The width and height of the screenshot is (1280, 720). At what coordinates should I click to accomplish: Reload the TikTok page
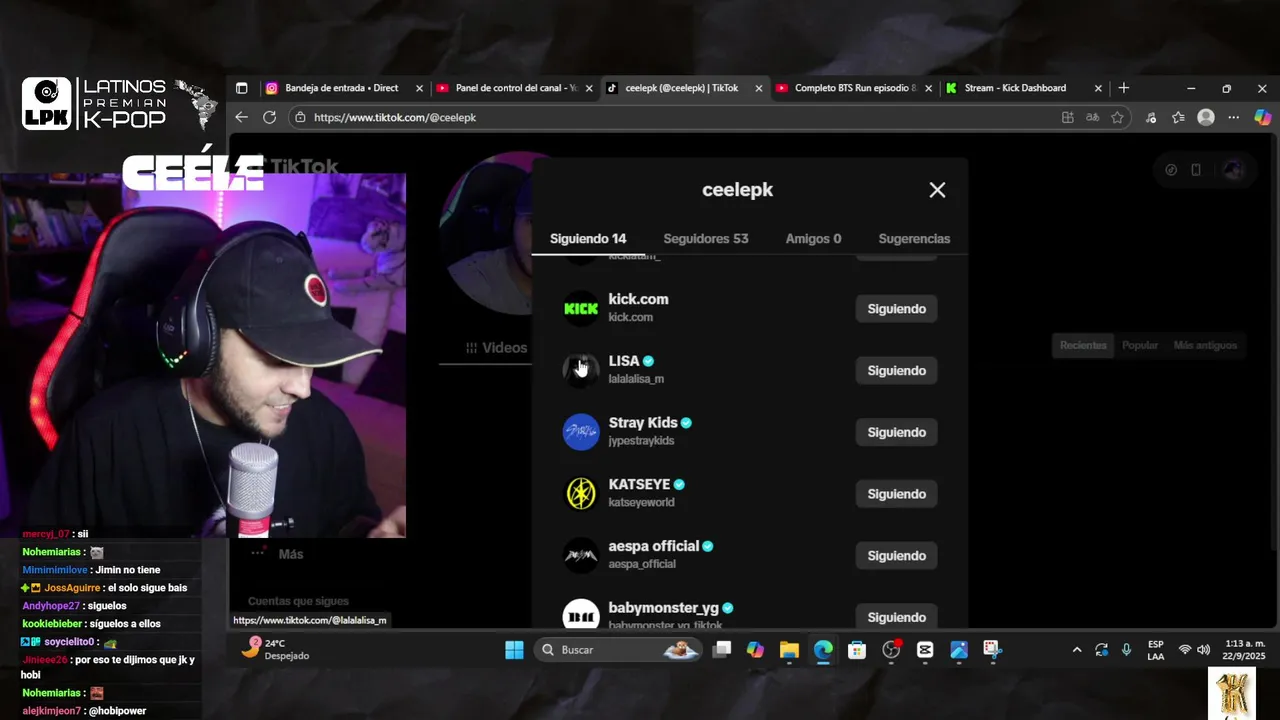click(x=269, y=117)
